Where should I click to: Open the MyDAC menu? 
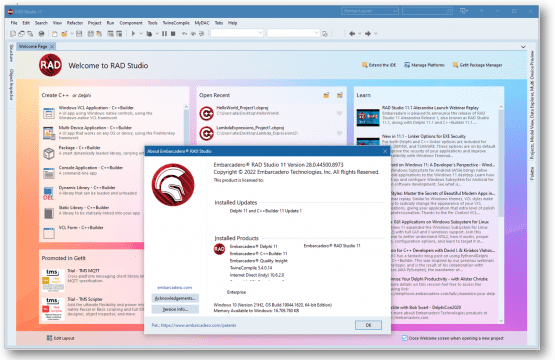pos(202,23)
